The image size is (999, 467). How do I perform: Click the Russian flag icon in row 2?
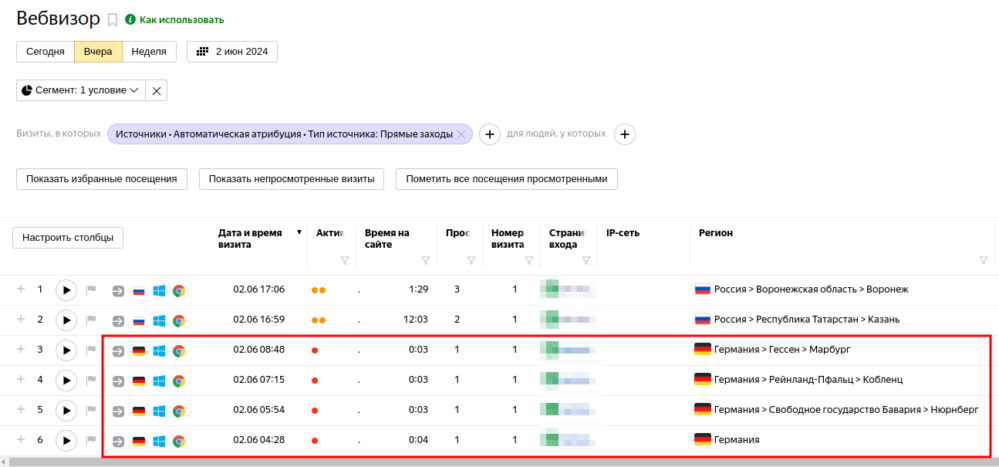(138, 321)
